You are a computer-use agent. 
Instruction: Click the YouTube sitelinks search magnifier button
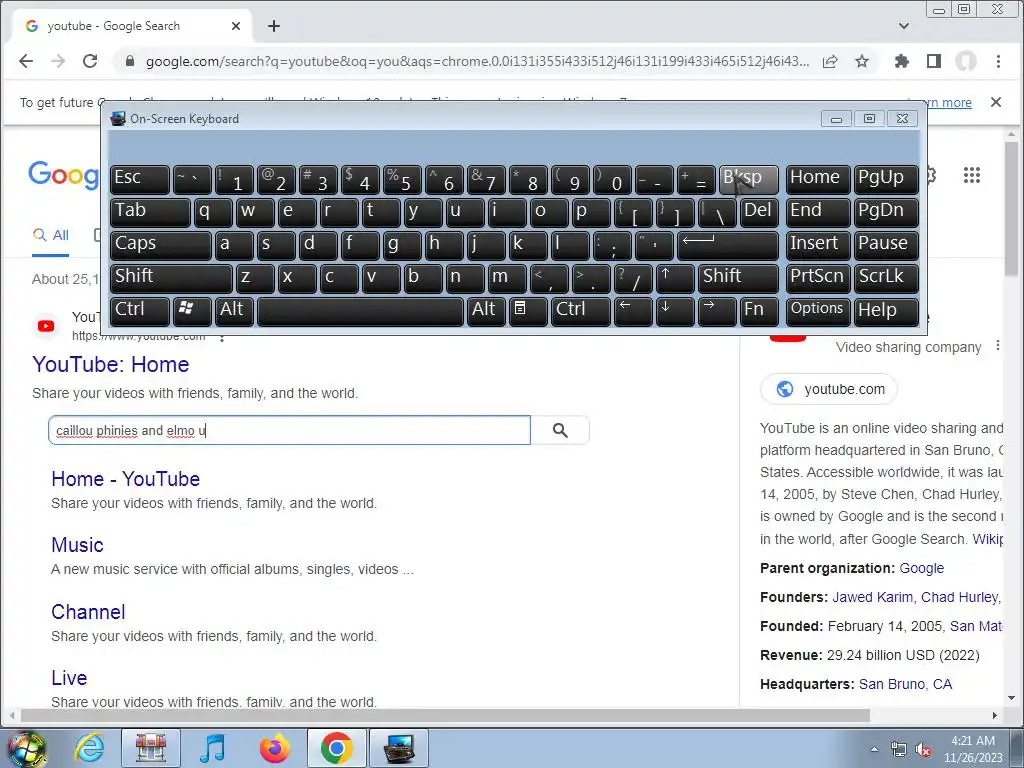pos(560,430)
